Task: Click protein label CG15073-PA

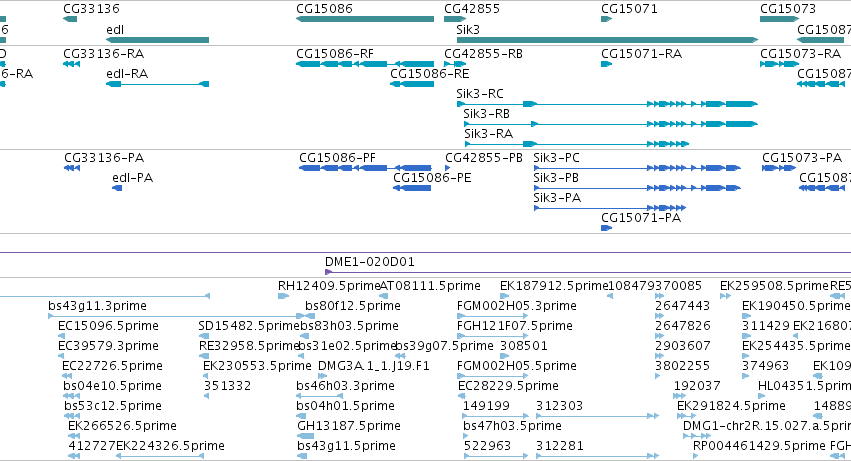Action: coord(802,158)
